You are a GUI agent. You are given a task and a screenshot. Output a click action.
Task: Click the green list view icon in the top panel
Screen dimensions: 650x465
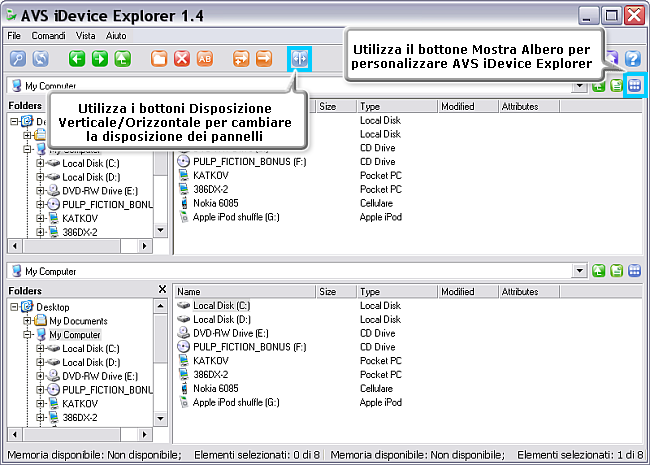coord(616,86)
